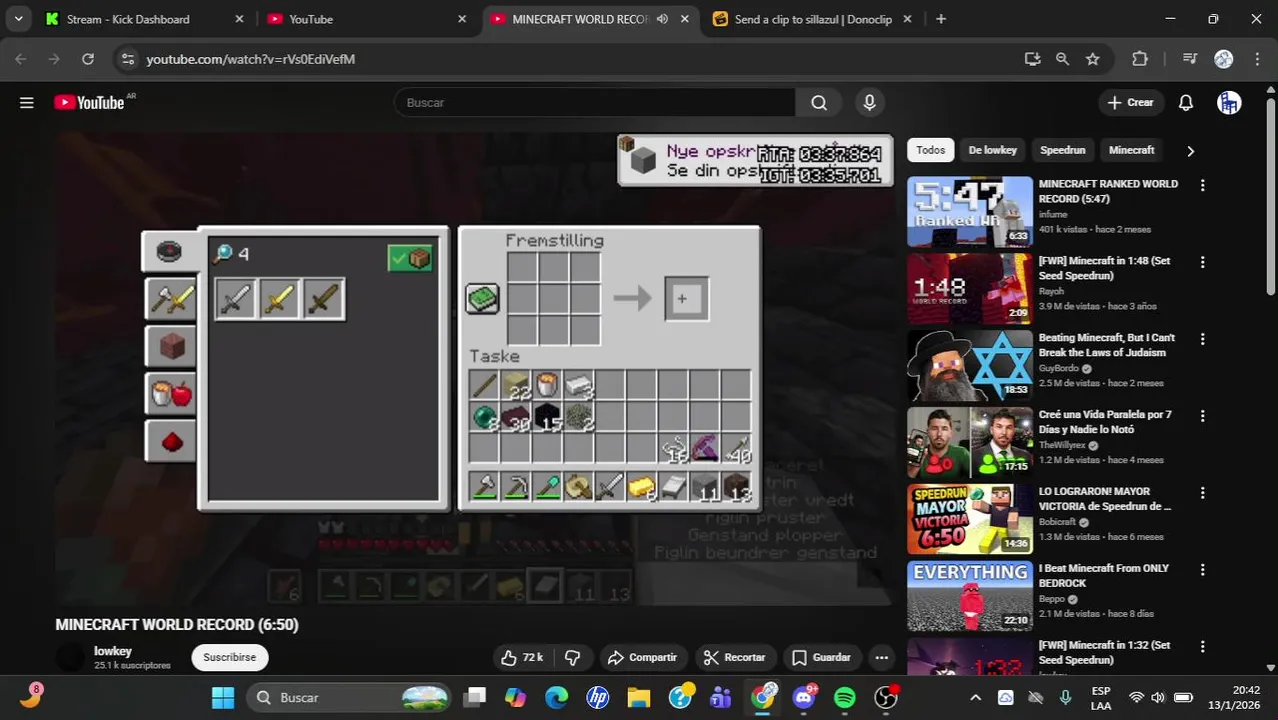Click the Chrome address bar URL

coord(251,59)
